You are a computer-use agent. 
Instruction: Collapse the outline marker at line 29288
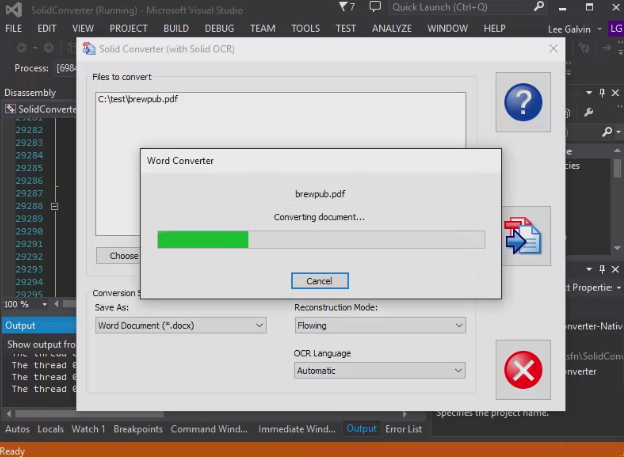click(55, 206)
